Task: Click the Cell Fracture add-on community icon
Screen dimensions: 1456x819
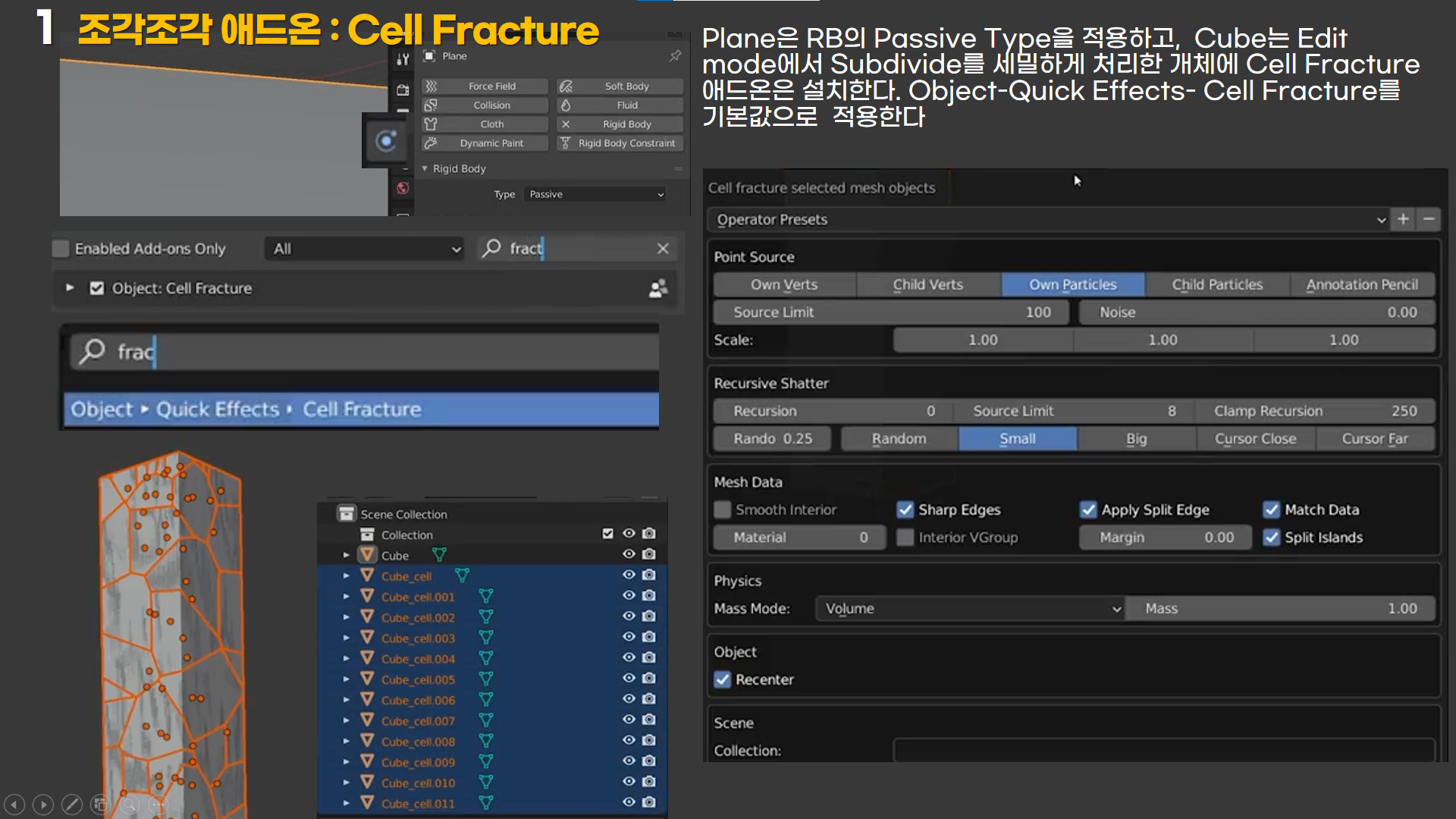Action: point(658,288)
